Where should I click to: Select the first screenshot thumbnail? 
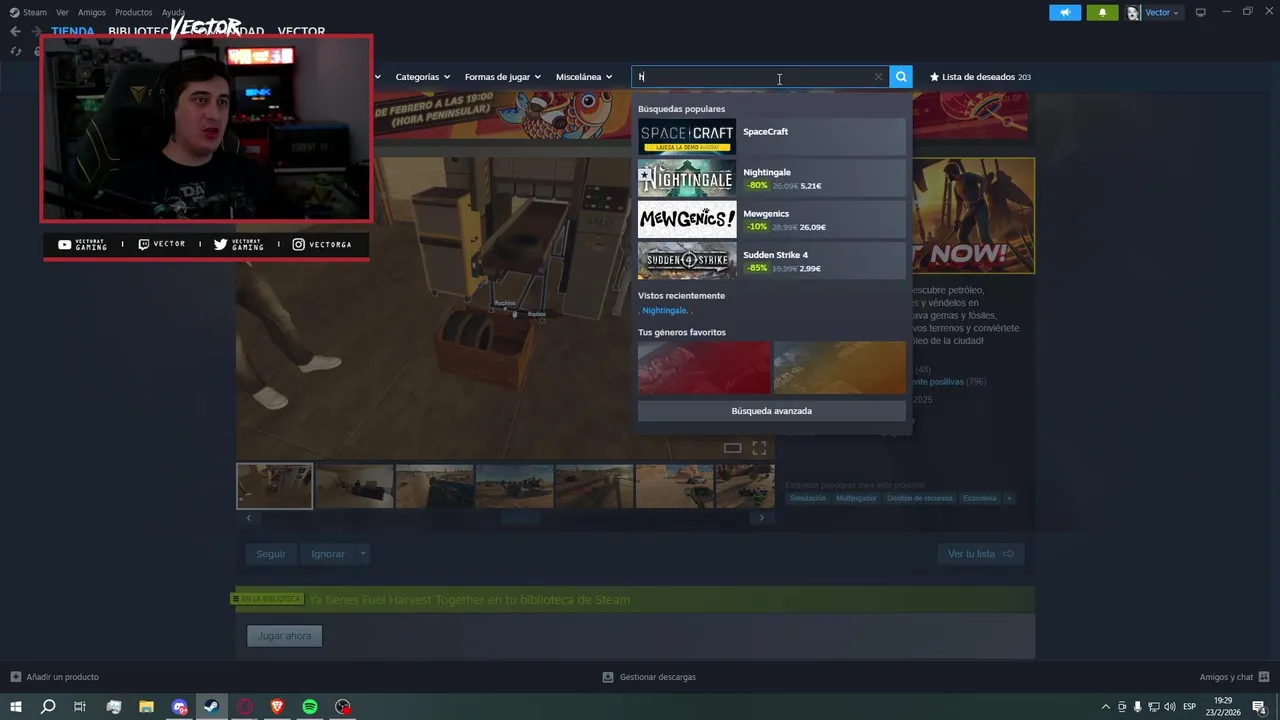point(274,486)
